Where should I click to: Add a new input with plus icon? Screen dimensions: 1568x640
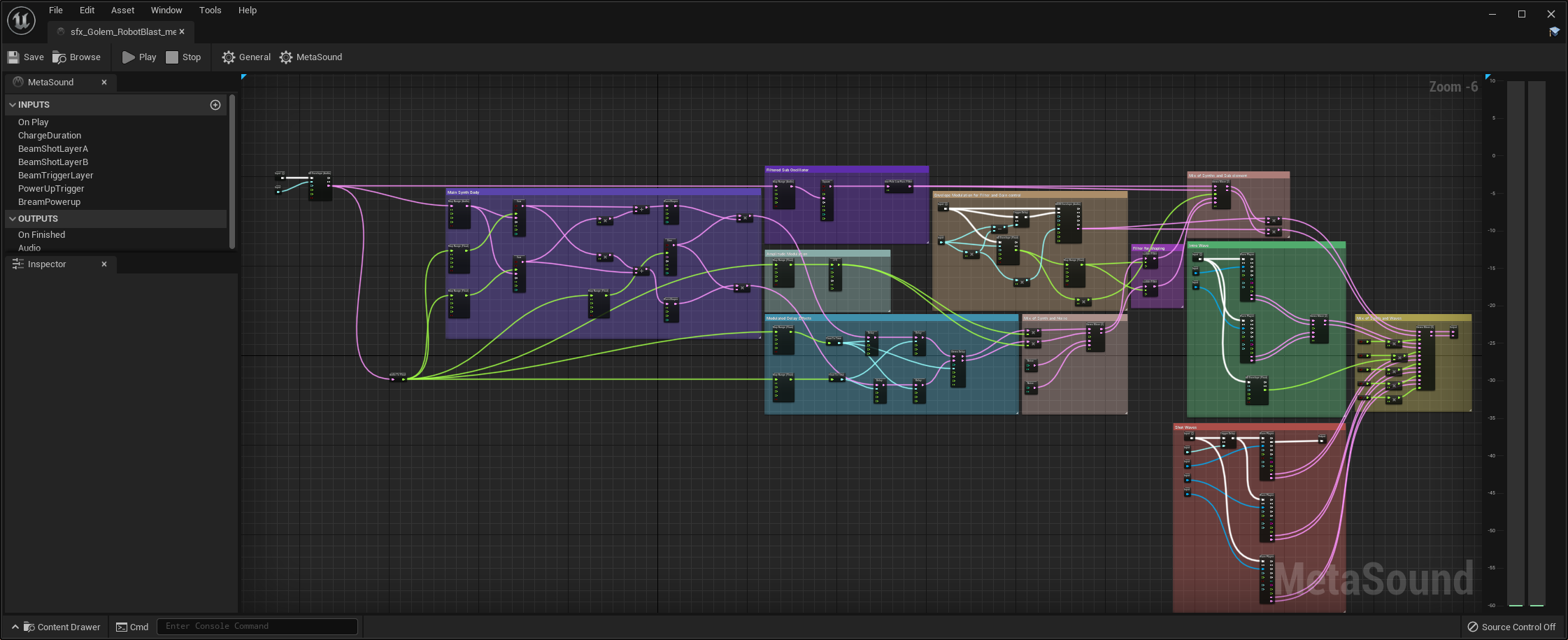tap(215, 105)
